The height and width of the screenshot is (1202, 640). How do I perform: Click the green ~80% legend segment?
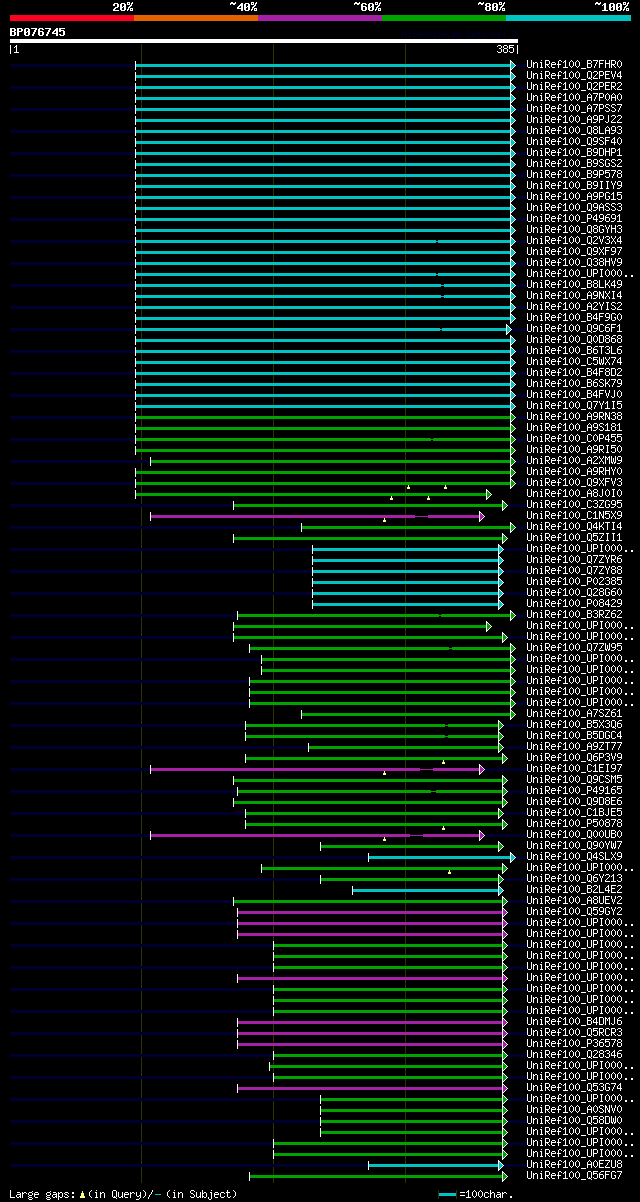[444, 17]
